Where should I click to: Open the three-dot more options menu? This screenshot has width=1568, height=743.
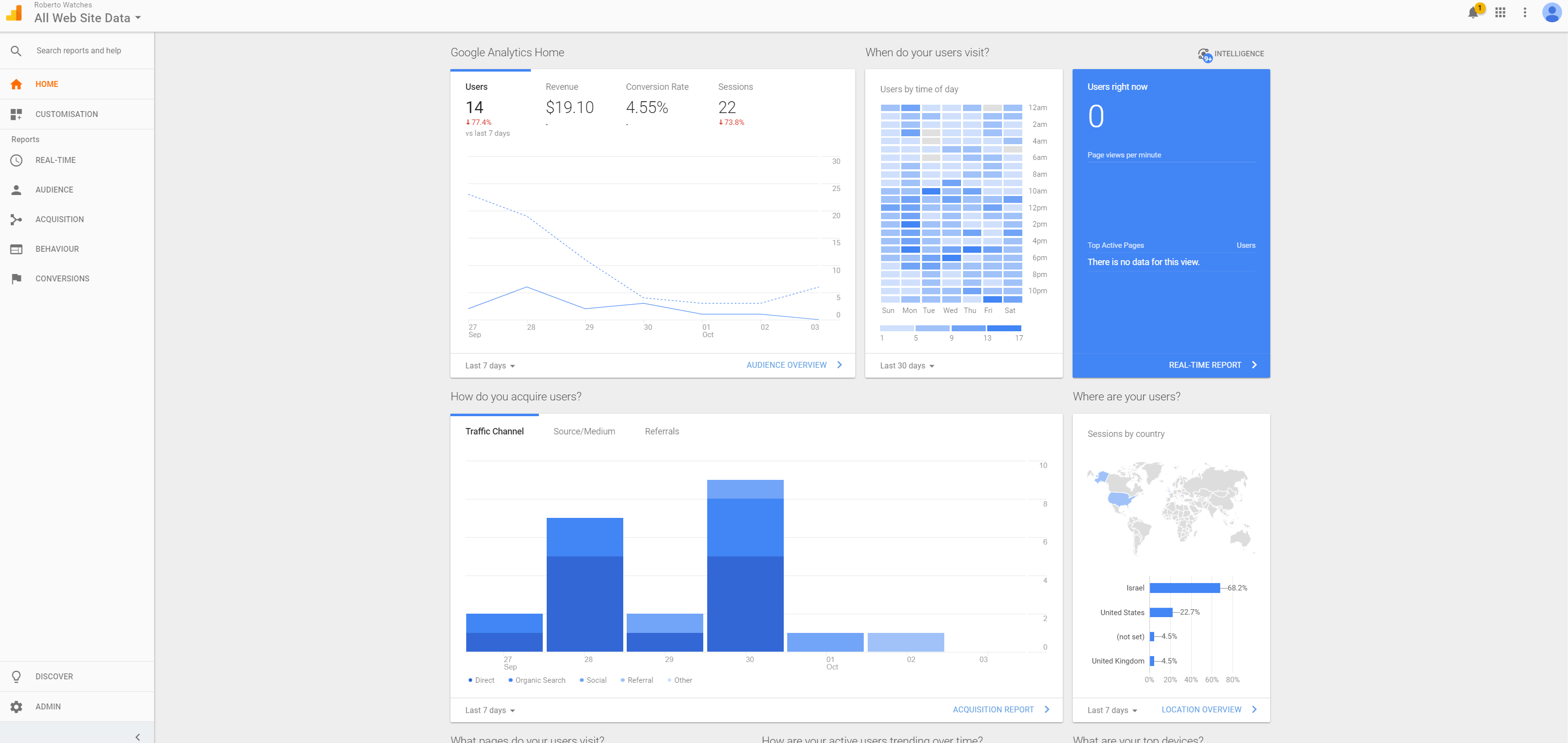(x=1525, y=12)
